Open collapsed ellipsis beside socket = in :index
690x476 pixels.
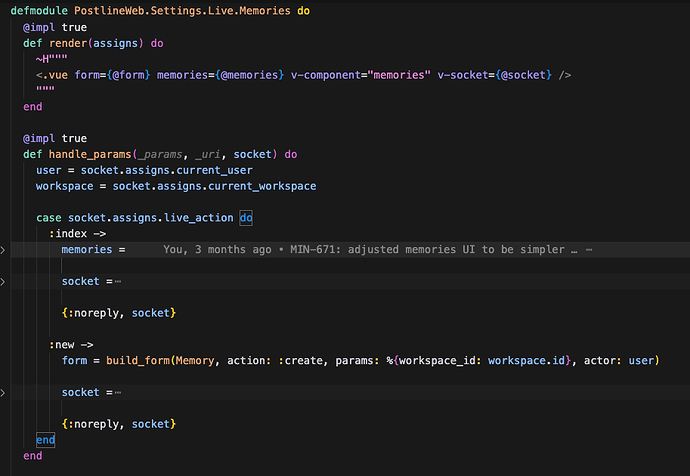(x=117, y=282)
